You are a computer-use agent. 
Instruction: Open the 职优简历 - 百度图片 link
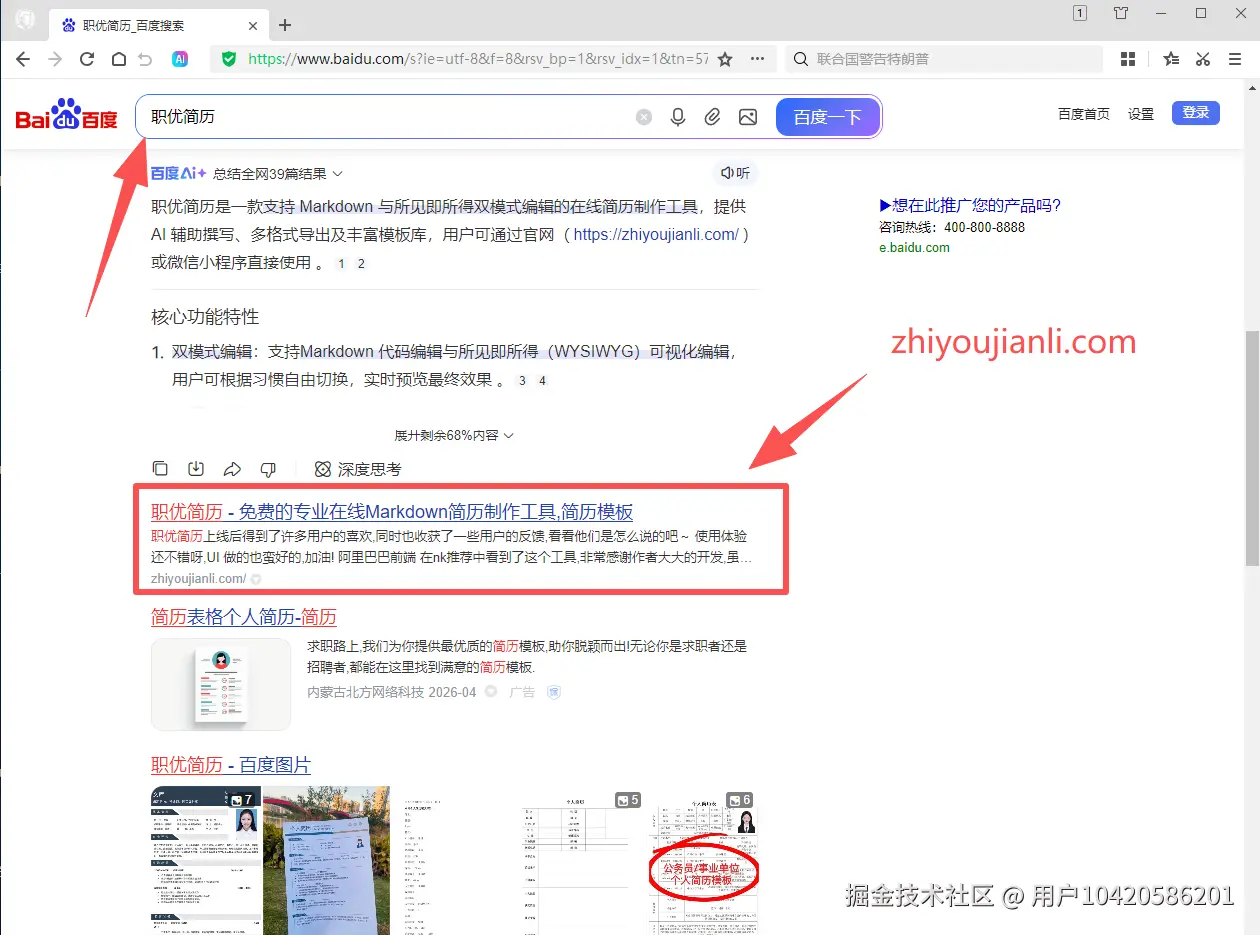231,765
